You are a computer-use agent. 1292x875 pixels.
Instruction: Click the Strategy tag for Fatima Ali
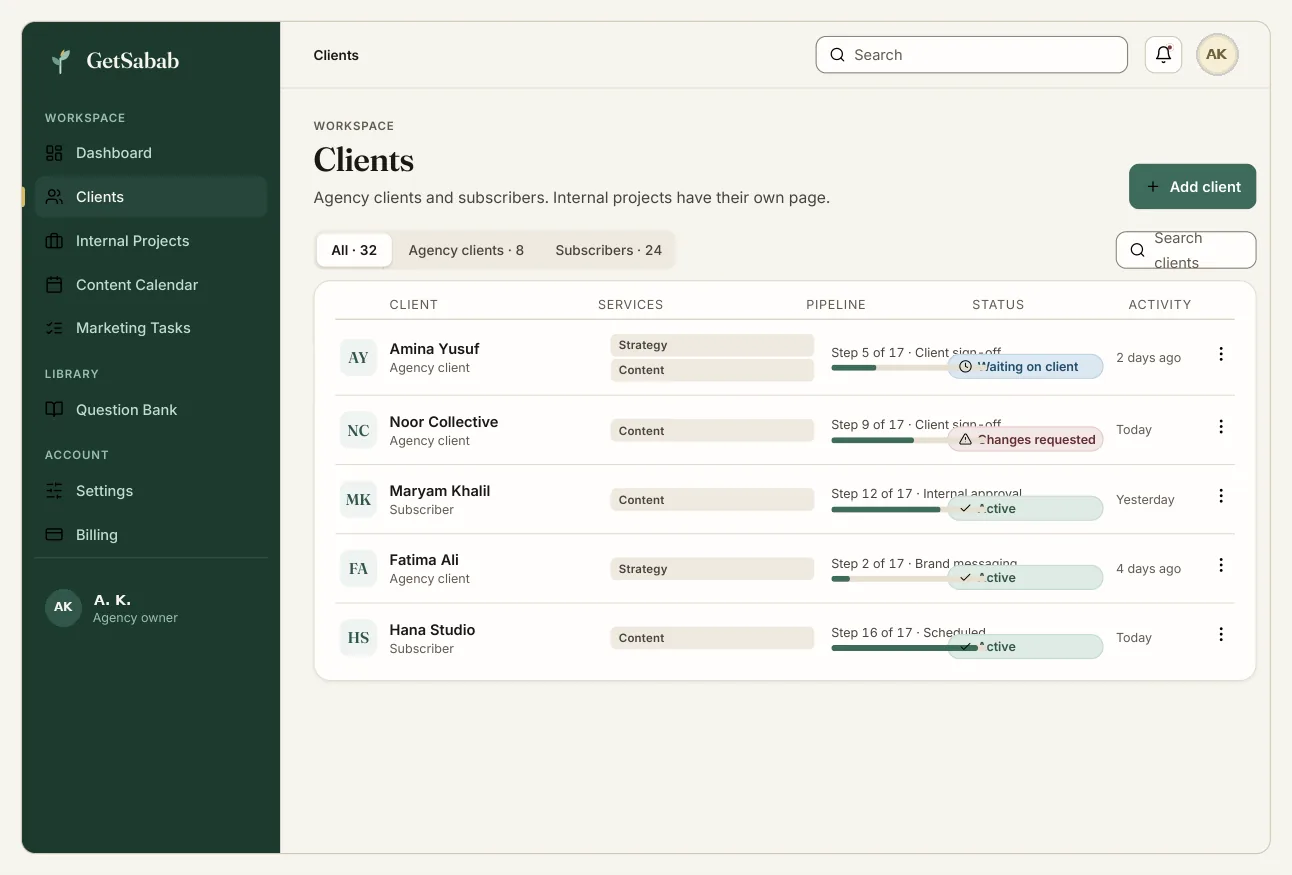pos(712,569)
